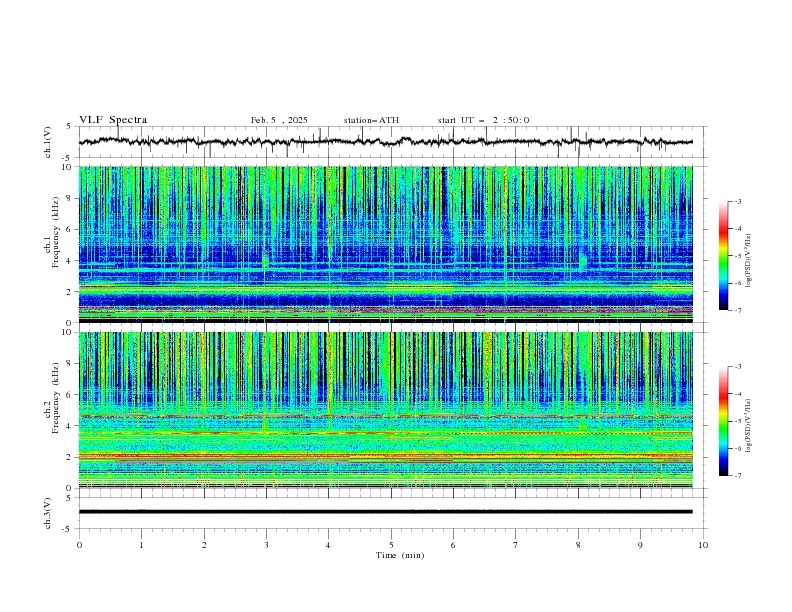Image resolution: width=792 pixels, height=612 pixels.
Task: Click the "-3" tick on the ch.1 colorbar
Action: click(738, 201)
